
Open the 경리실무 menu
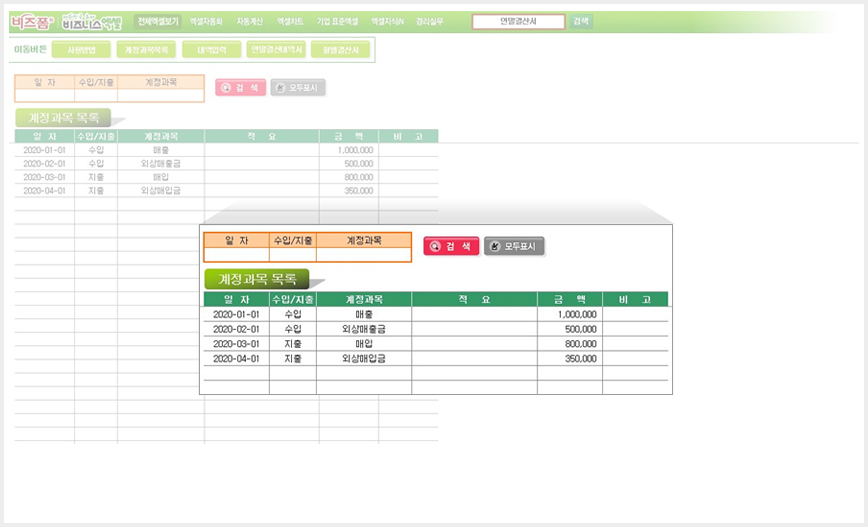pos(430,22)
